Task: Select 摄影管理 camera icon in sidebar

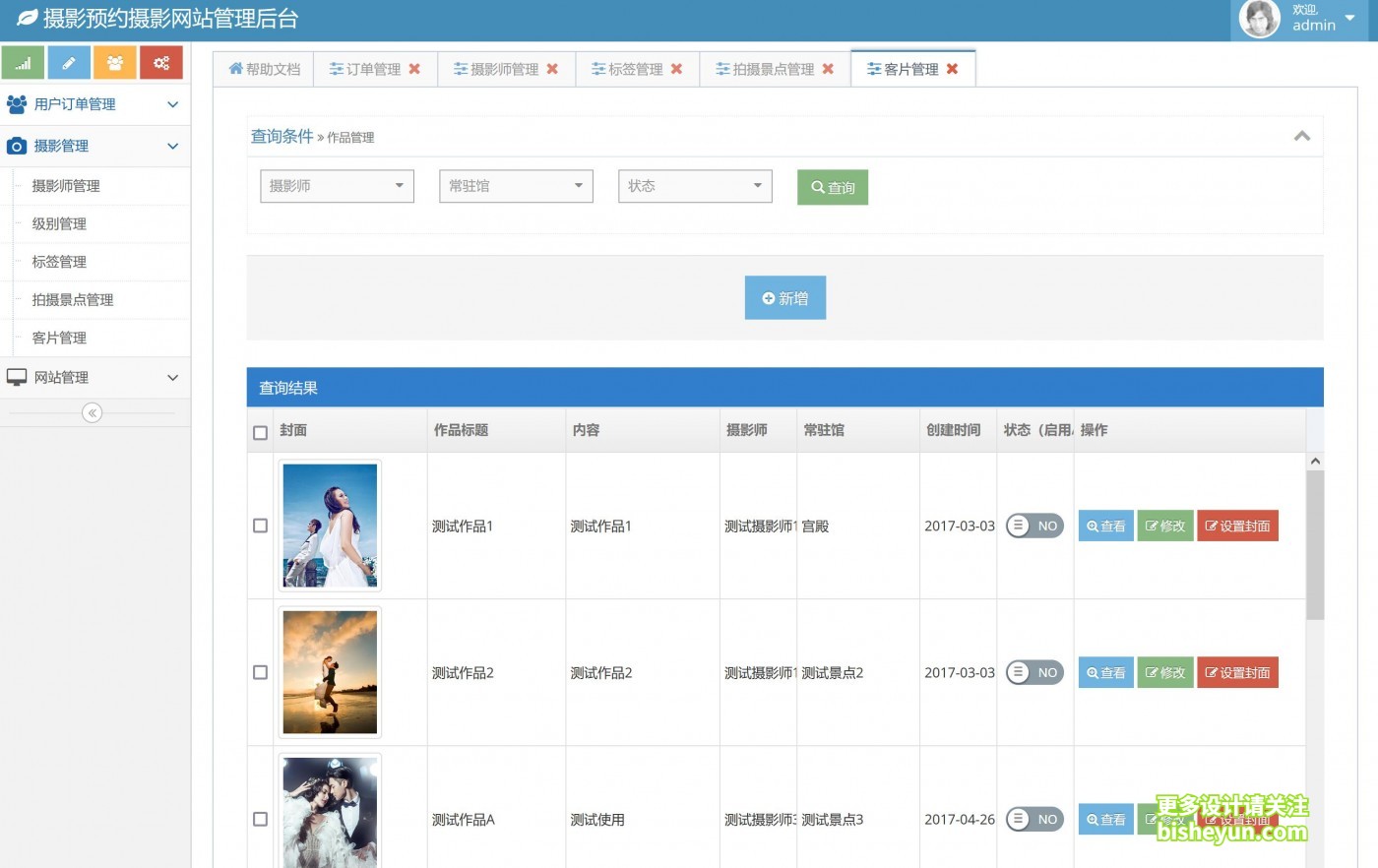Action: (15, 146)
